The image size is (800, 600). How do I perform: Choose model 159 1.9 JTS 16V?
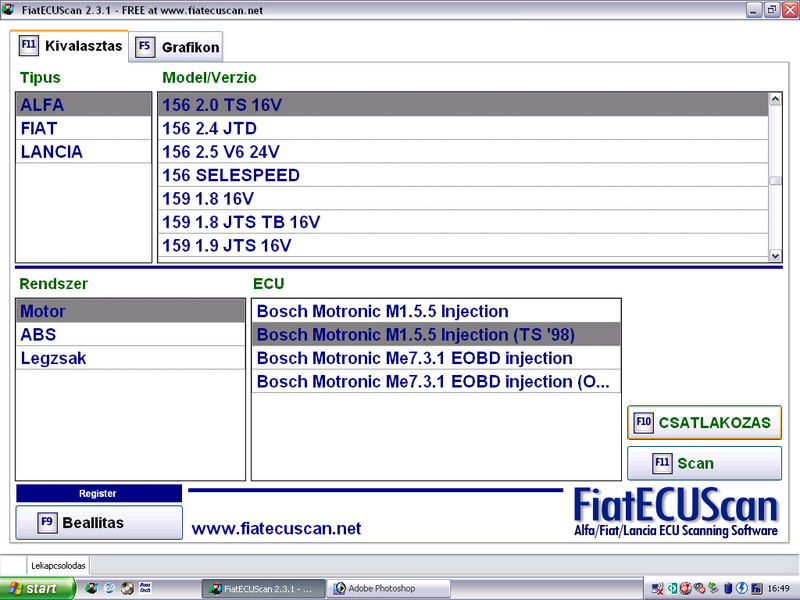(x=463, y=245)
